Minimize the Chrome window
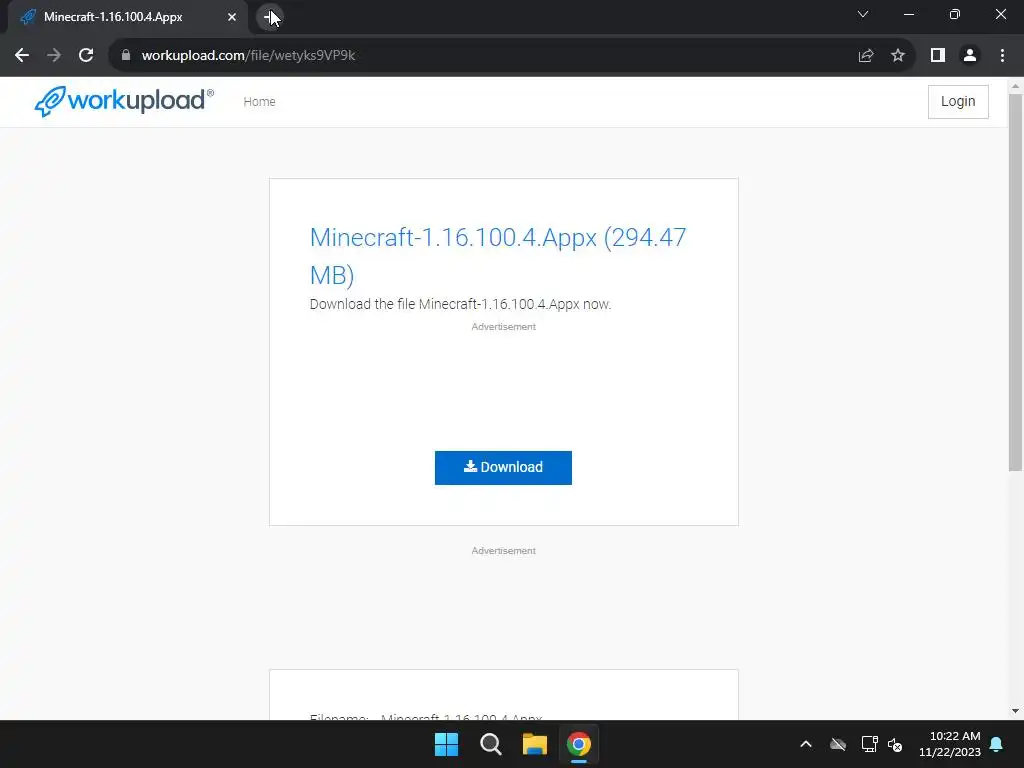Screen dimensions: 1024x768 coord(909,14)
